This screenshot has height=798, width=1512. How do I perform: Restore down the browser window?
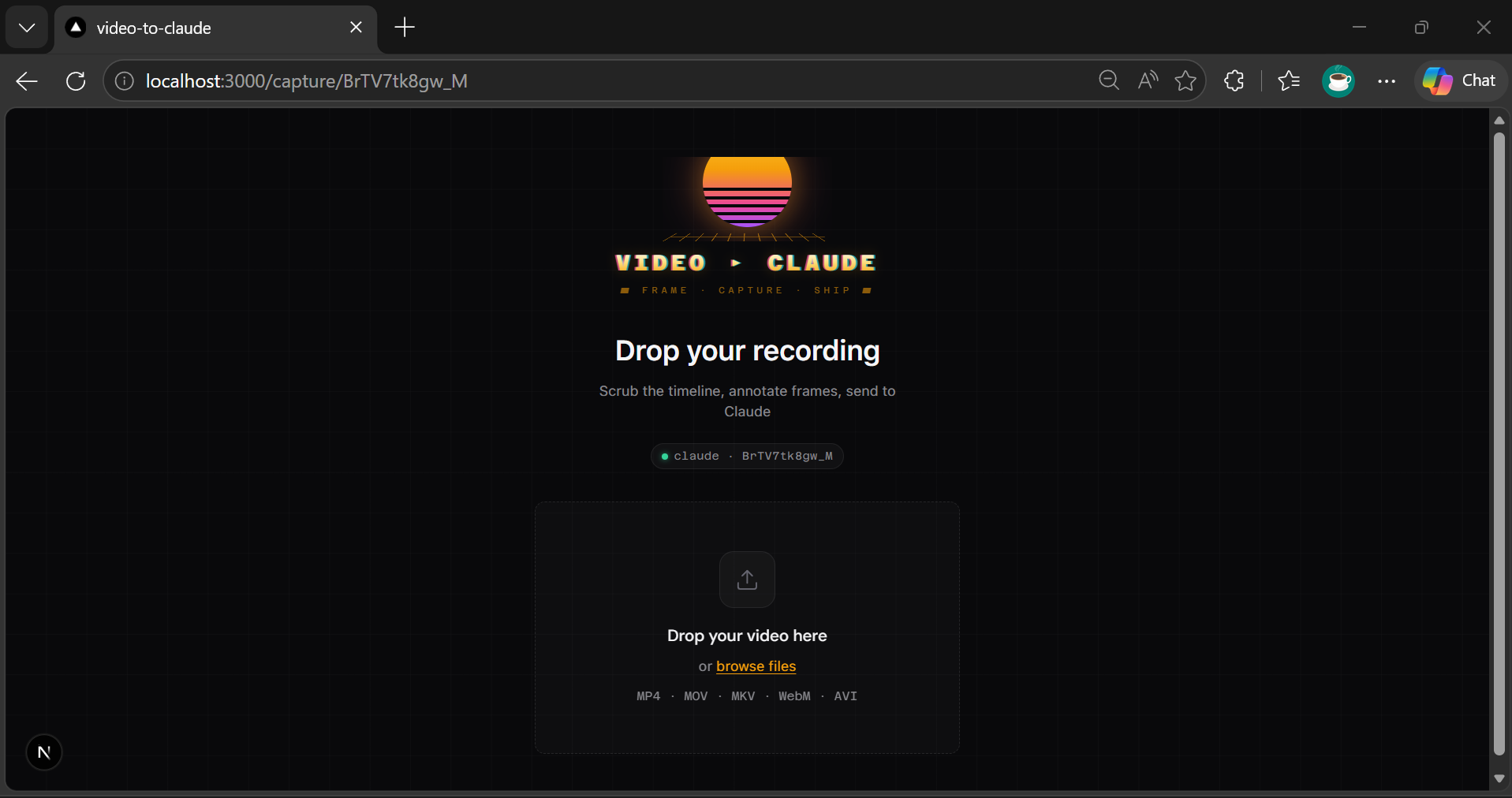pos(1421,28)
